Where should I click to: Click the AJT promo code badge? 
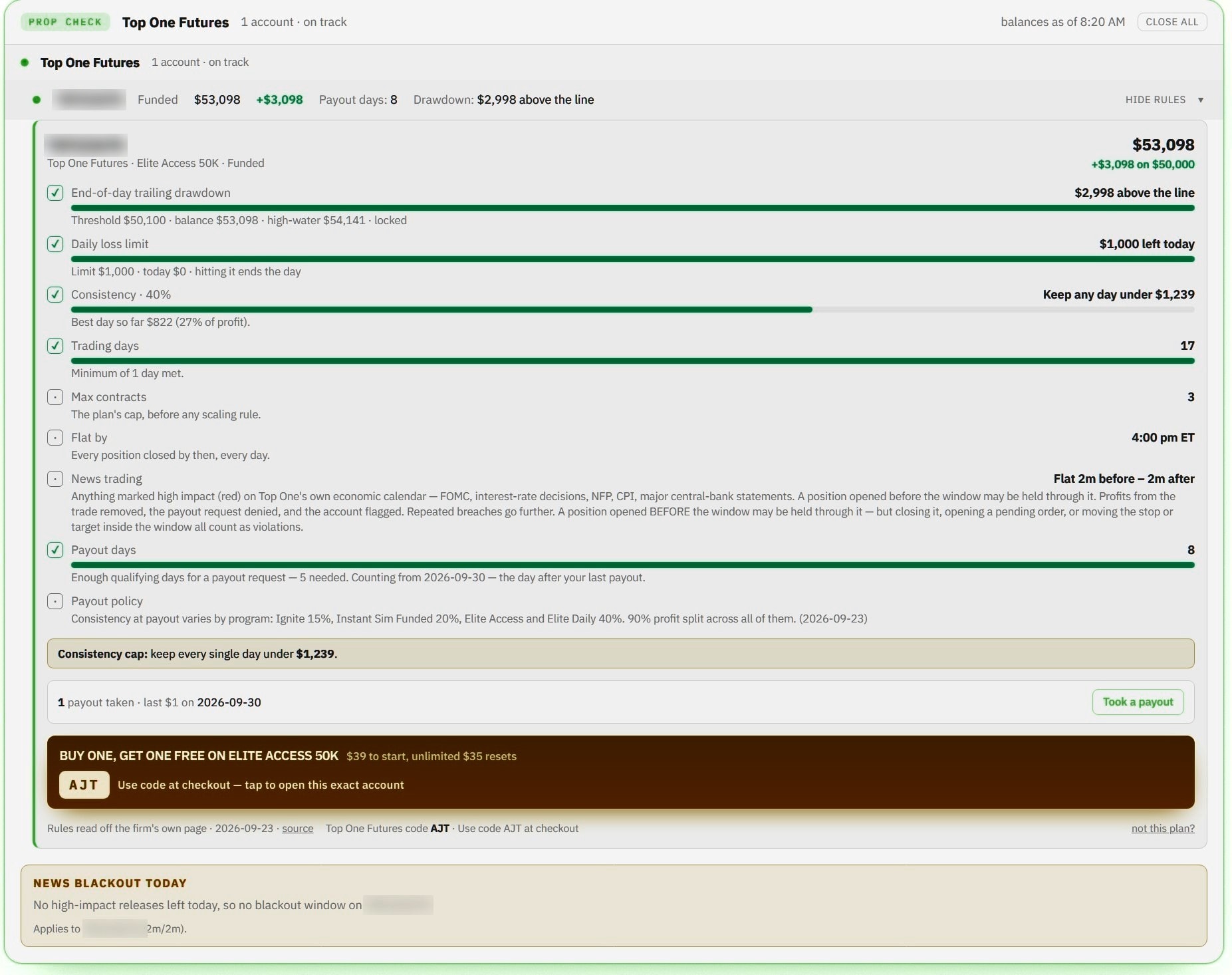(84, 785)
